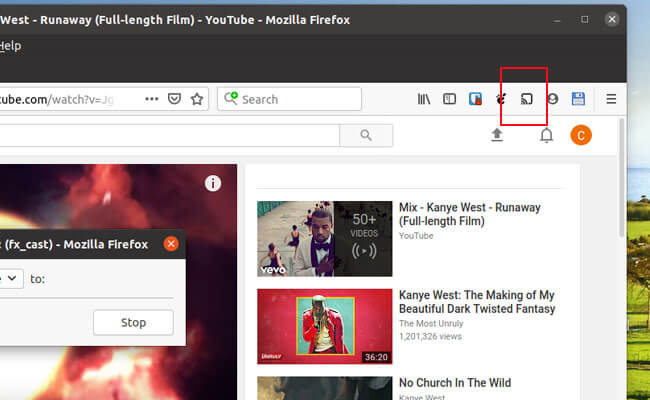650x400 pixels.
Task: Toggle the Firefox sidebar view icon
Action: click(x=449, y=99)
